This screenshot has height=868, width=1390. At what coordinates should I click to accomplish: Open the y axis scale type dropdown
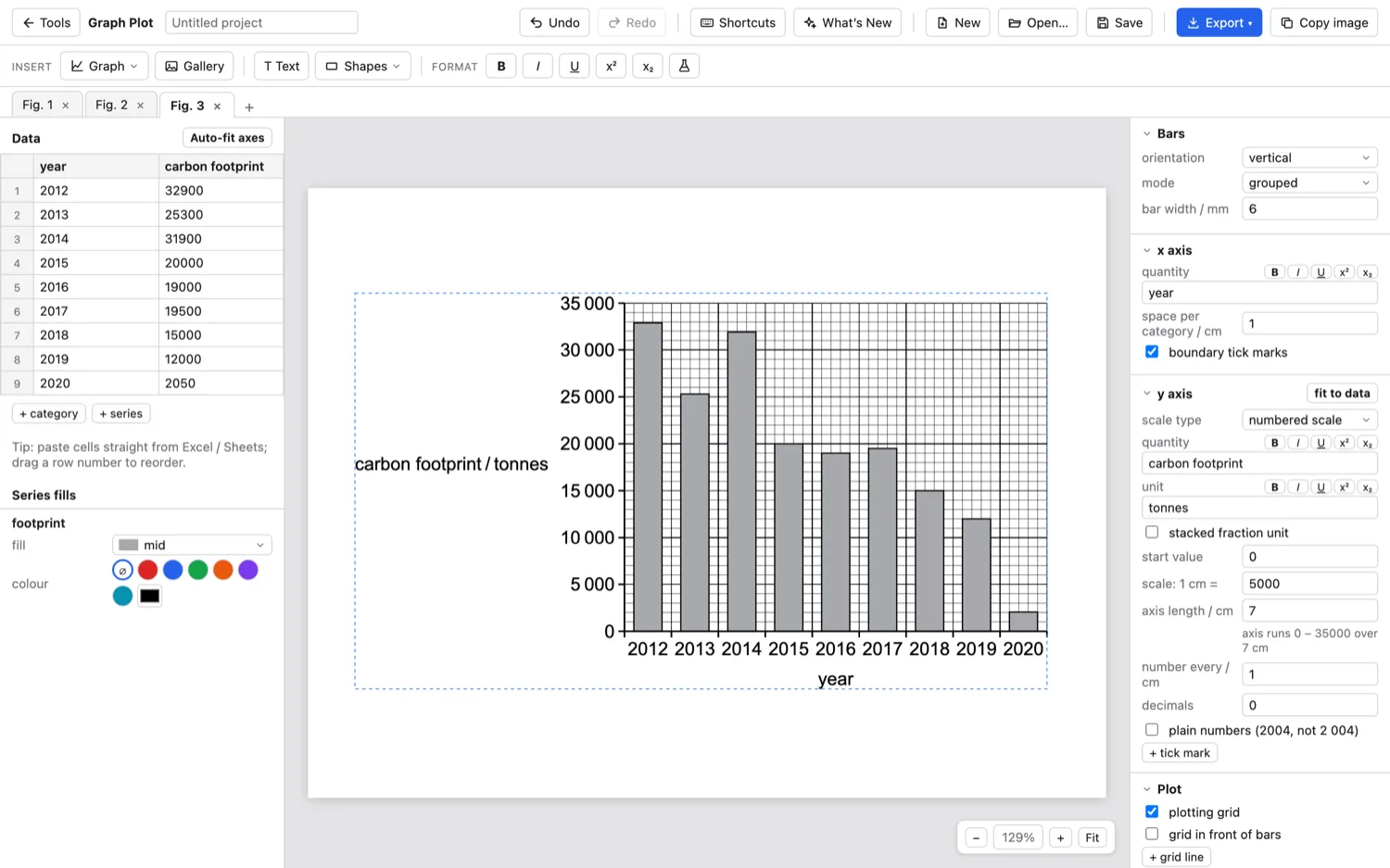pos(1309,420)
